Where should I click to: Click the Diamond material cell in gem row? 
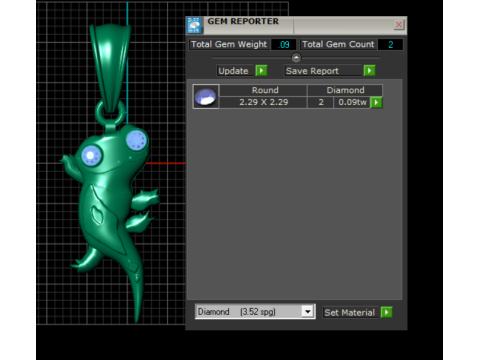345,90
